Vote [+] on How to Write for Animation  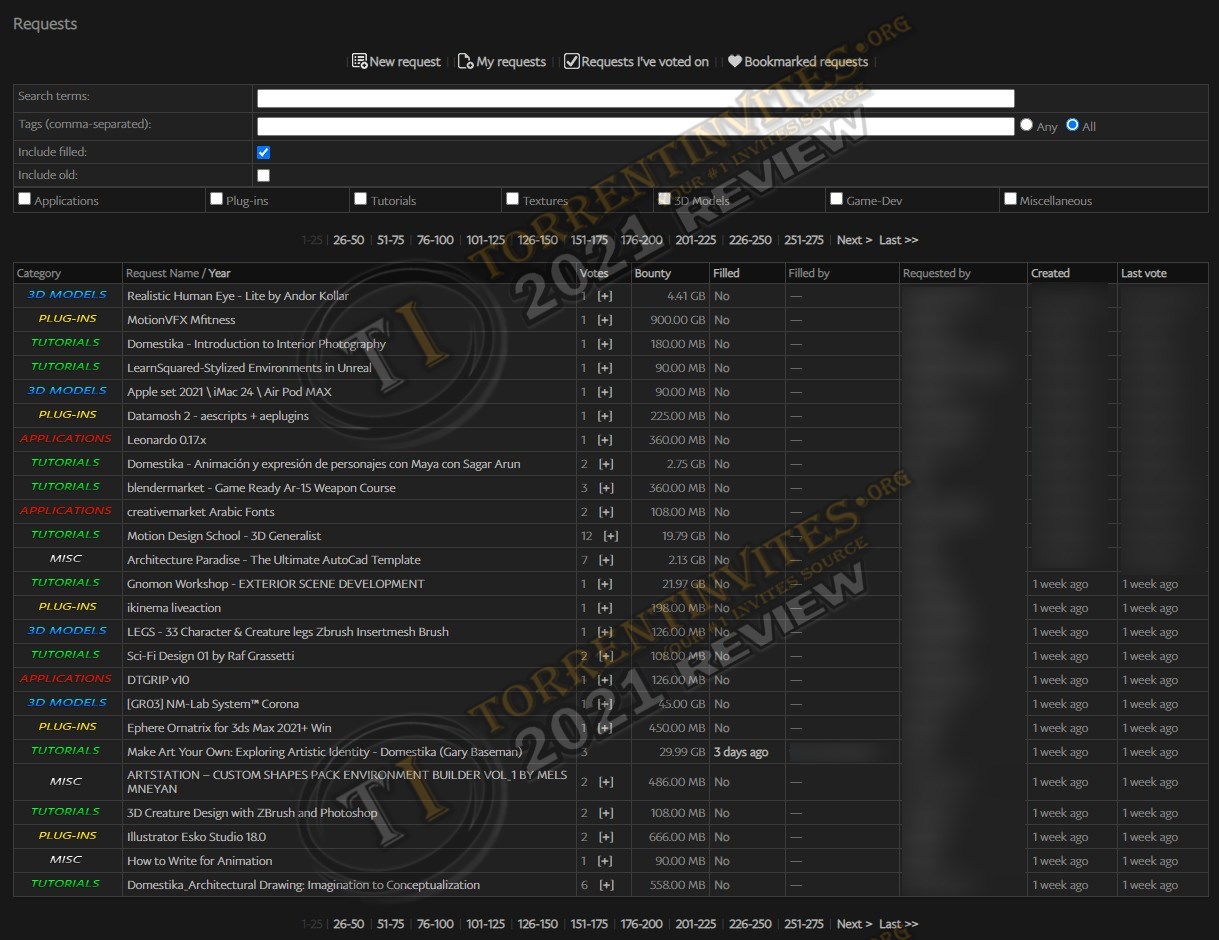point(605,861)
